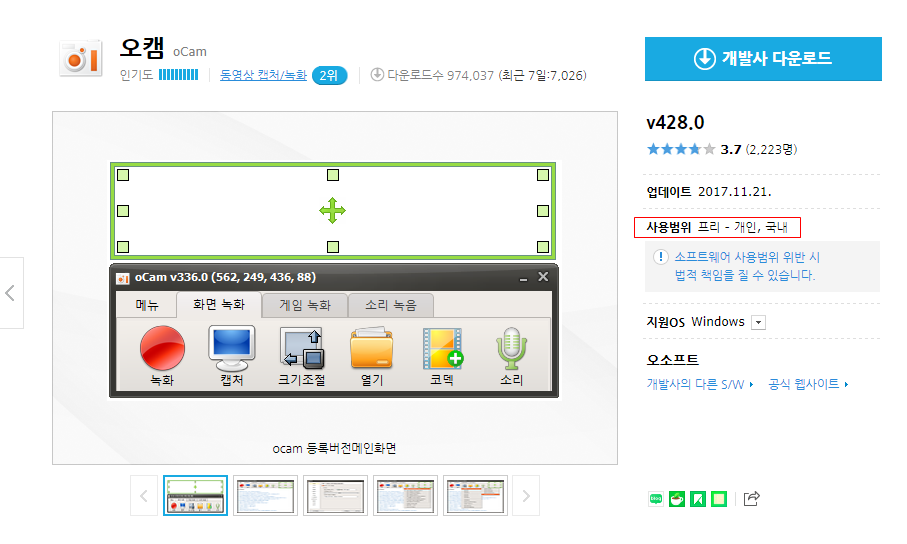907x544 pixels.
Task: Open the 열기 folder icon
Action: pyautogui.click(x=371, y=348)
